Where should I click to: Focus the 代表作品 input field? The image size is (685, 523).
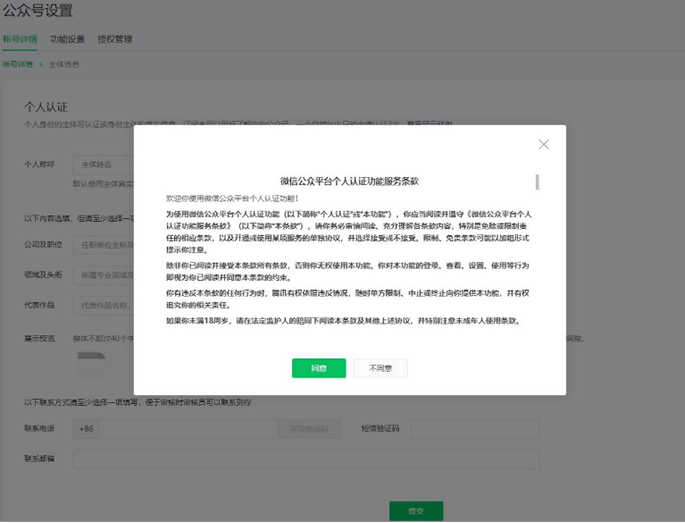click(104, 305)
